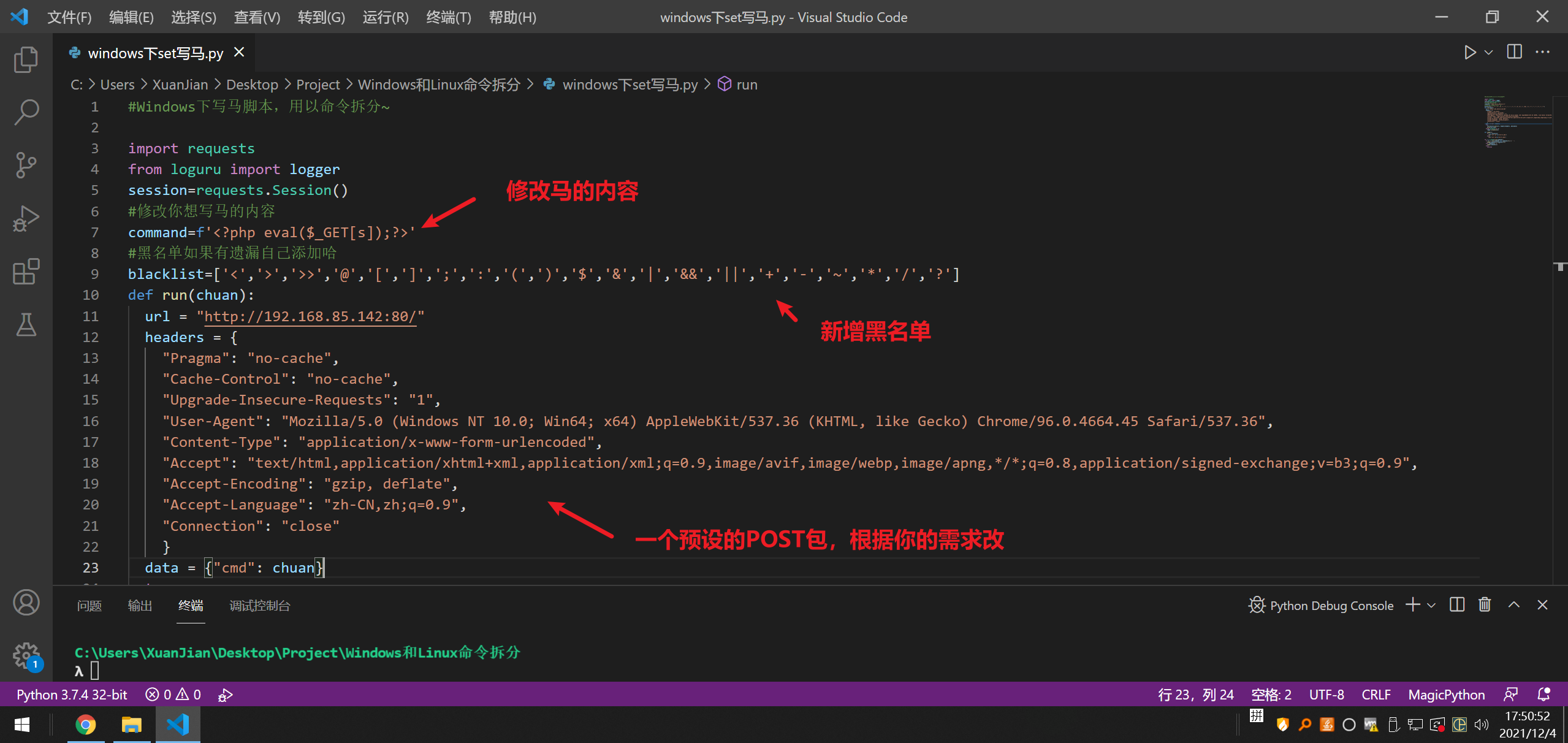The width and height of the screenshot is (1568, 743).
Task: Open editor More Actions ellipsis
Action: 1542,52
